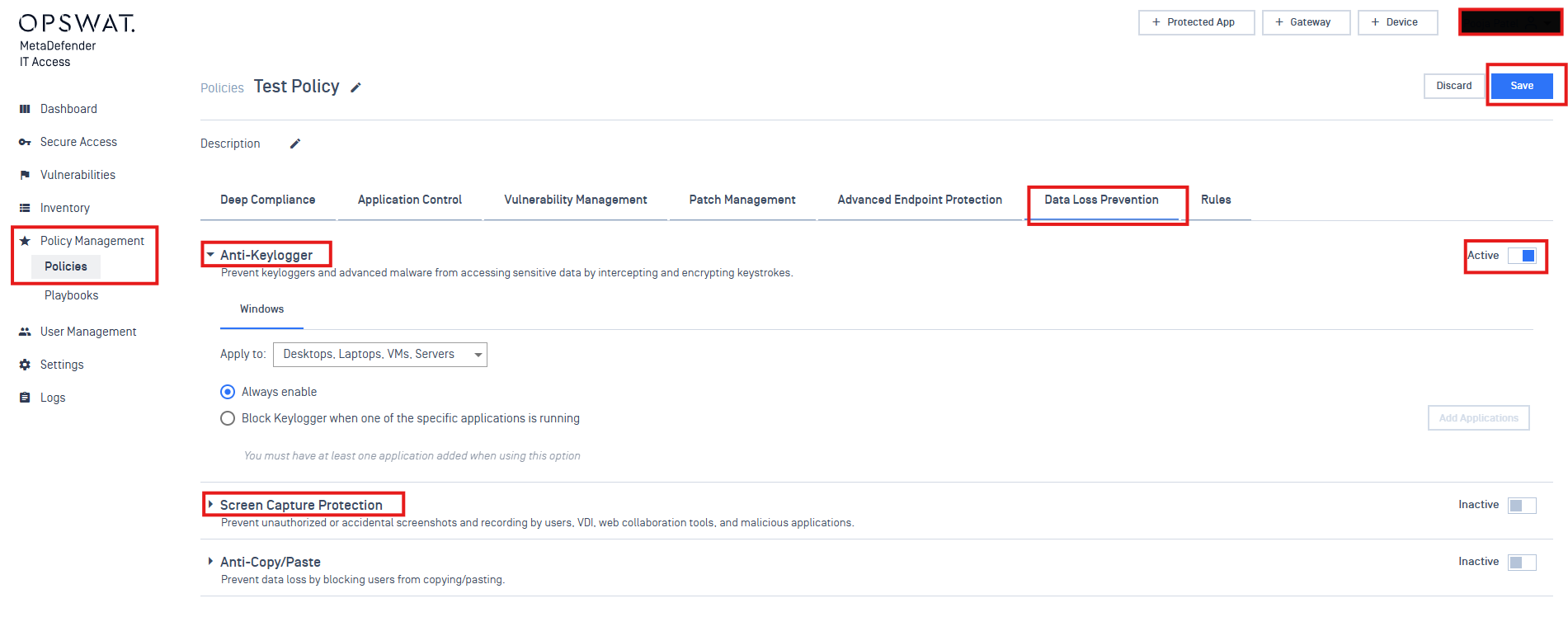Select Always enable radio option
The height and width of the screenshot is (636, 1568).
[228, 392]
